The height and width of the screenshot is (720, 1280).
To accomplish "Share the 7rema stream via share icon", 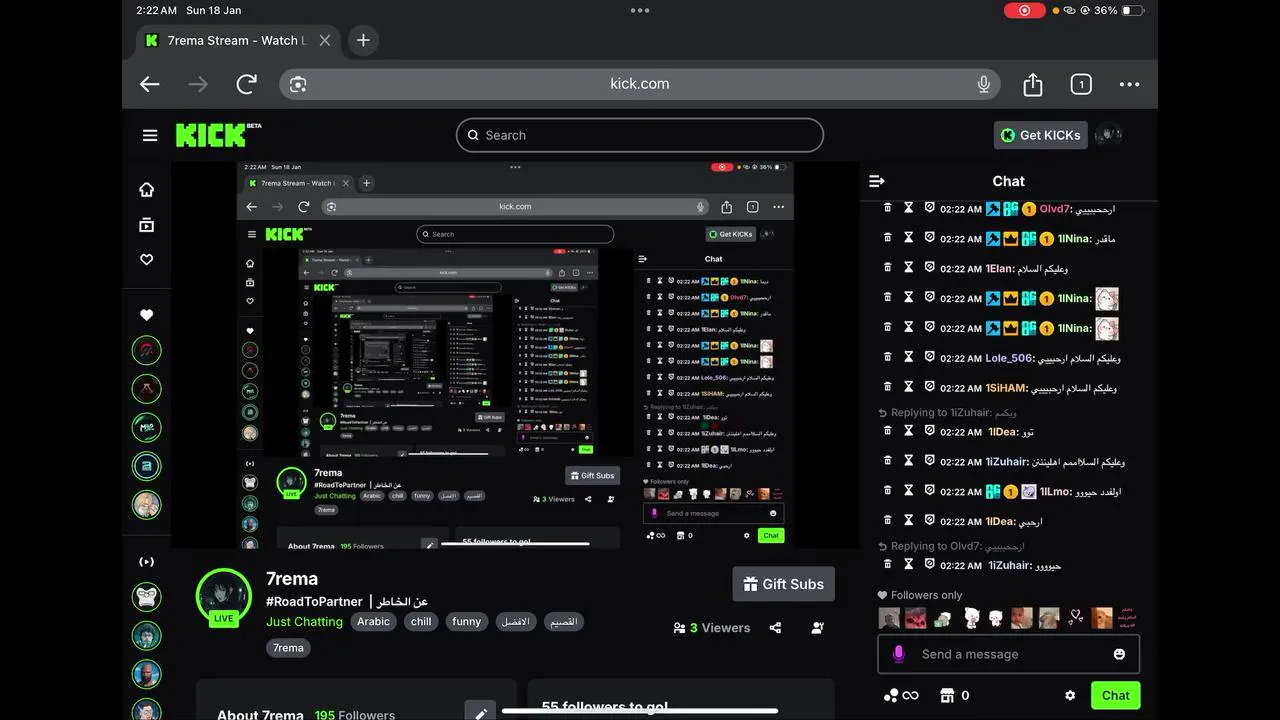I will coord(775,628).
